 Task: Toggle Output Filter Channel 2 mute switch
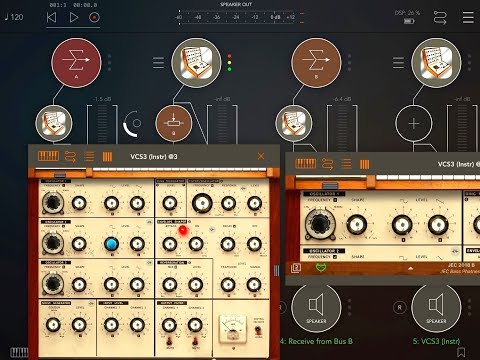(x=195, y=341)
